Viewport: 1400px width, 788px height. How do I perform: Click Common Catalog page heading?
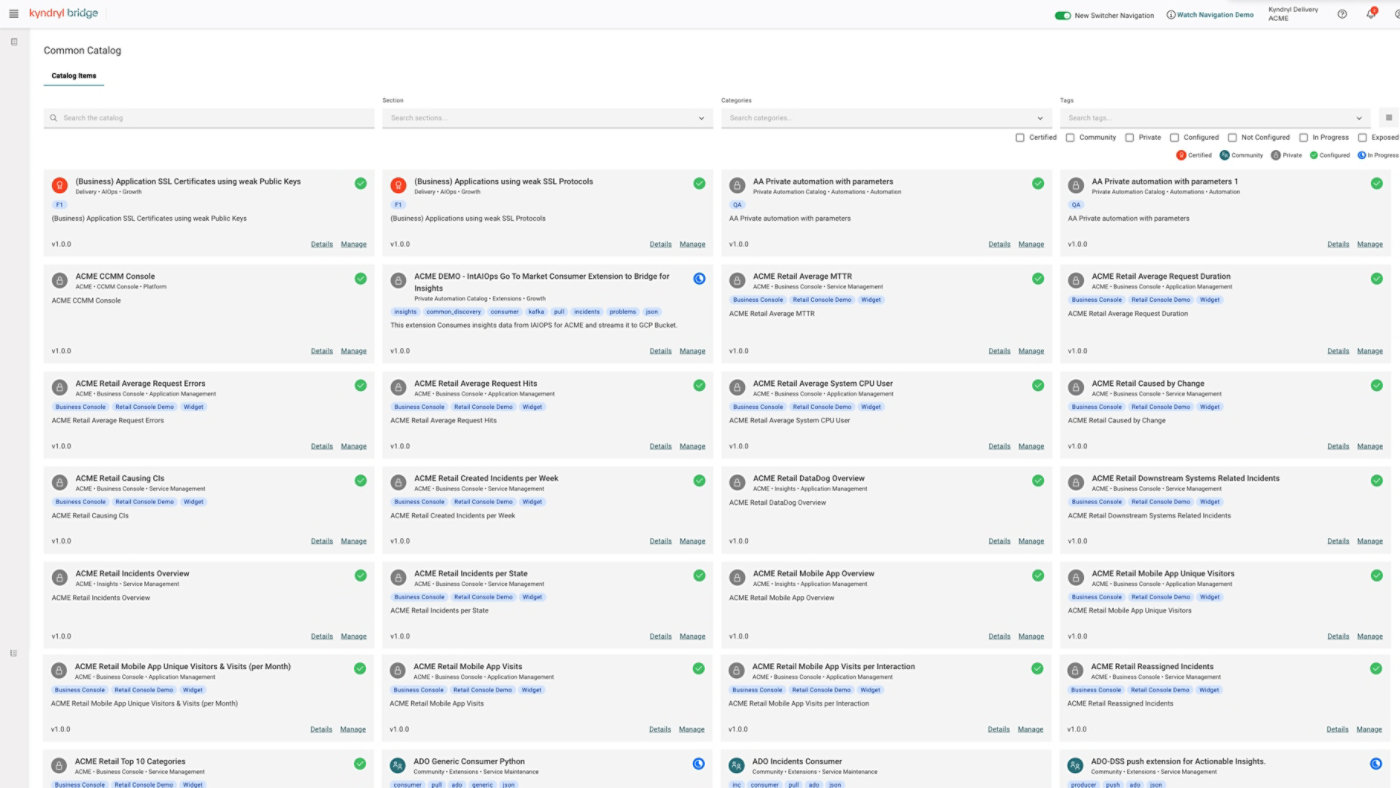[82, 50]
